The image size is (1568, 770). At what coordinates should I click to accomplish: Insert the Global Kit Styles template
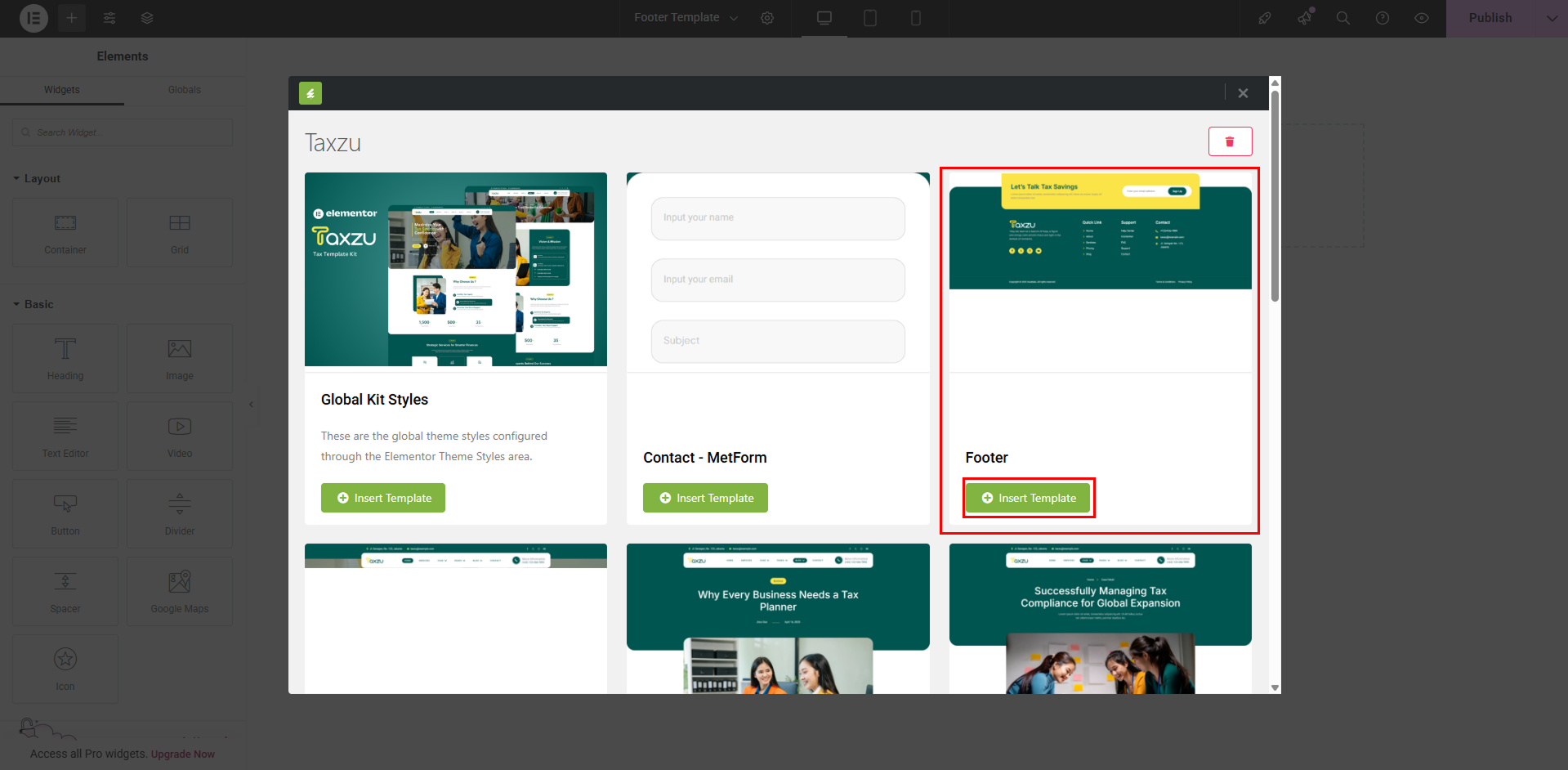click(x=383, y=498)
